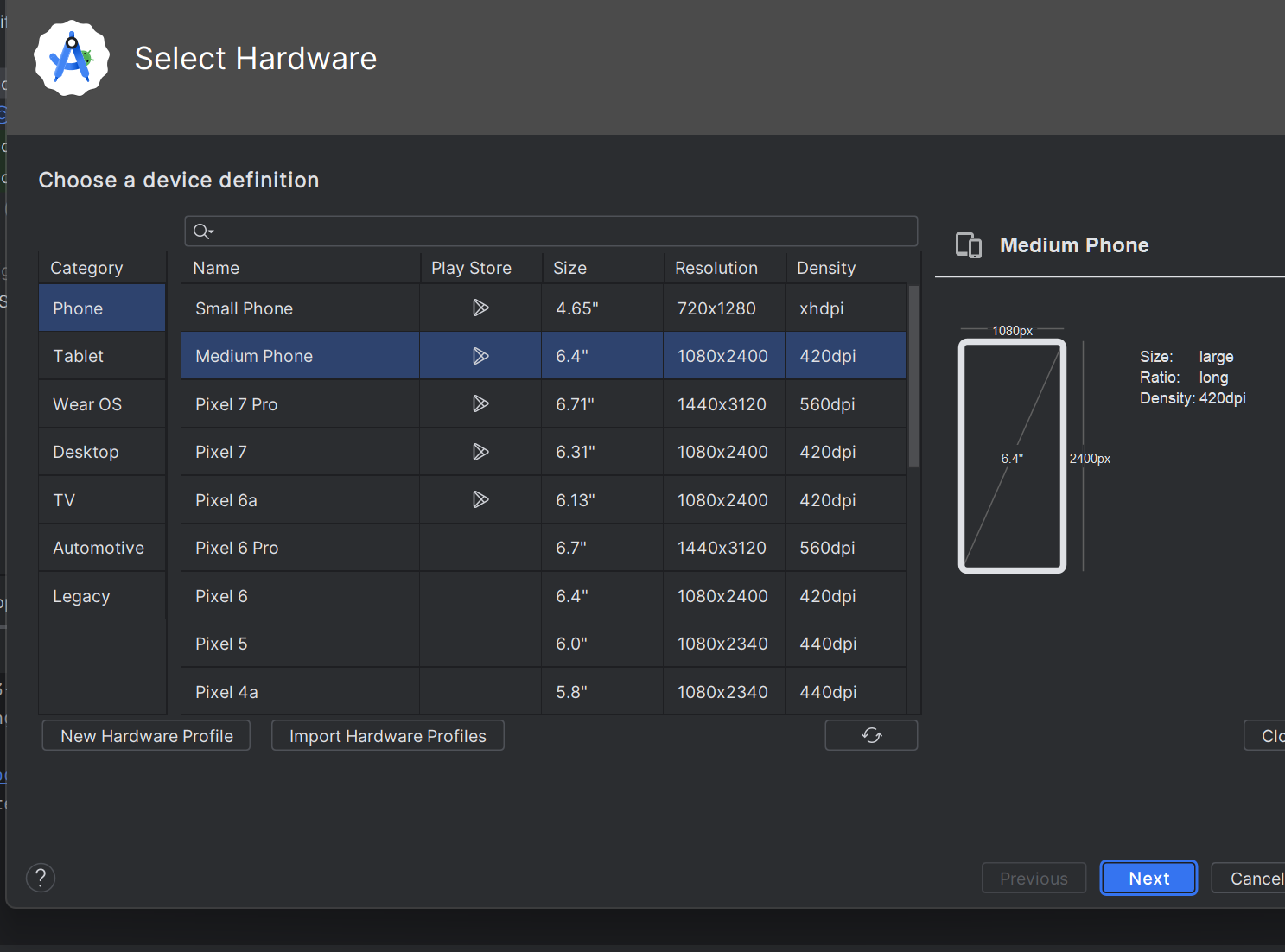Click the Medium Phone device preview icon
The height and width of the screenshot is (952, 1285).
(968, 245)
